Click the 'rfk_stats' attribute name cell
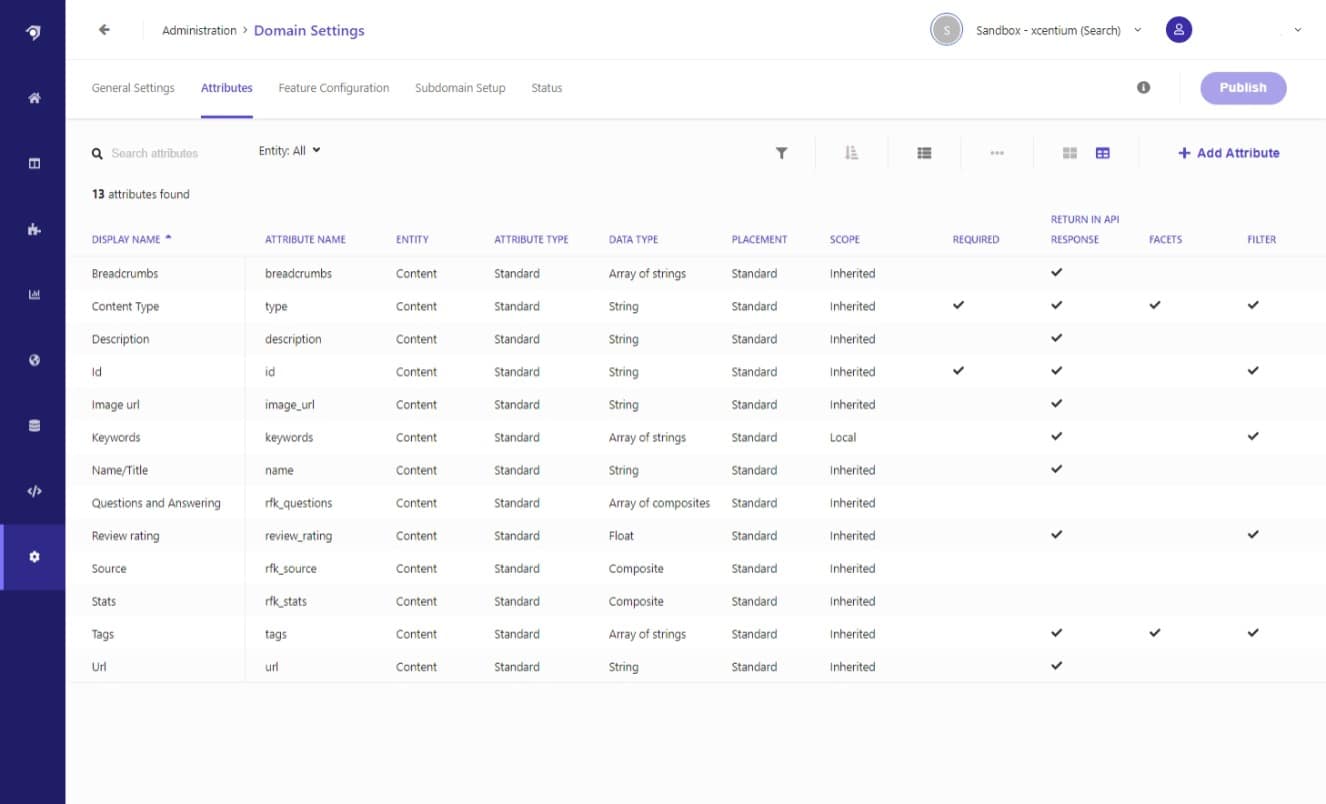 286,602
